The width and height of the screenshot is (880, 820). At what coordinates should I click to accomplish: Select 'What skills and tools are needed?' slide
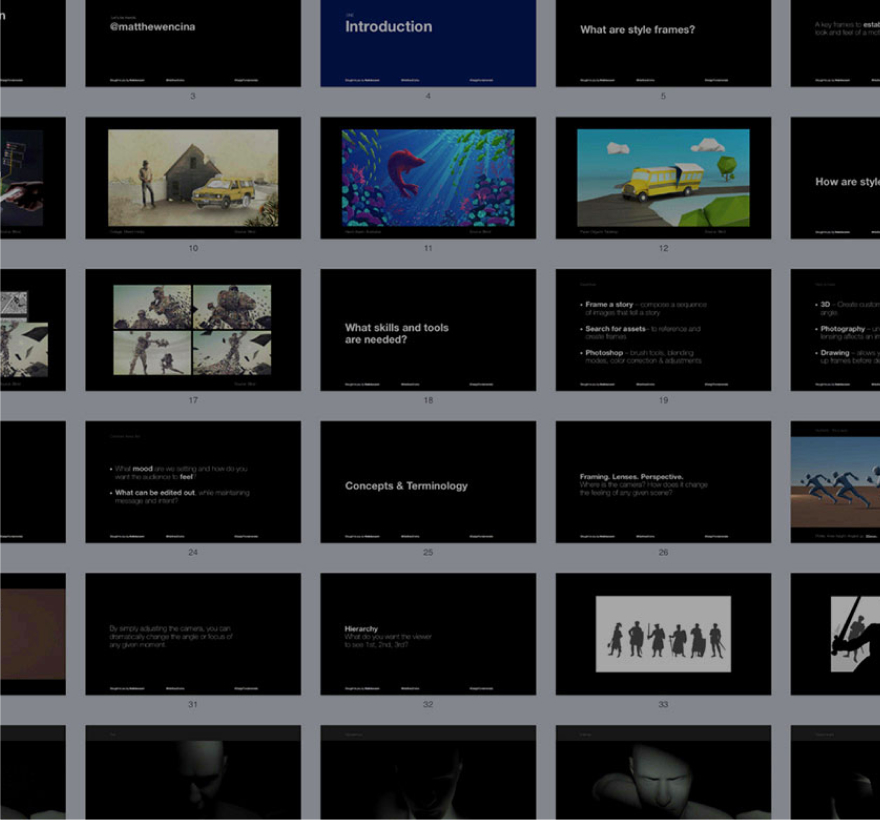[428, 330]
